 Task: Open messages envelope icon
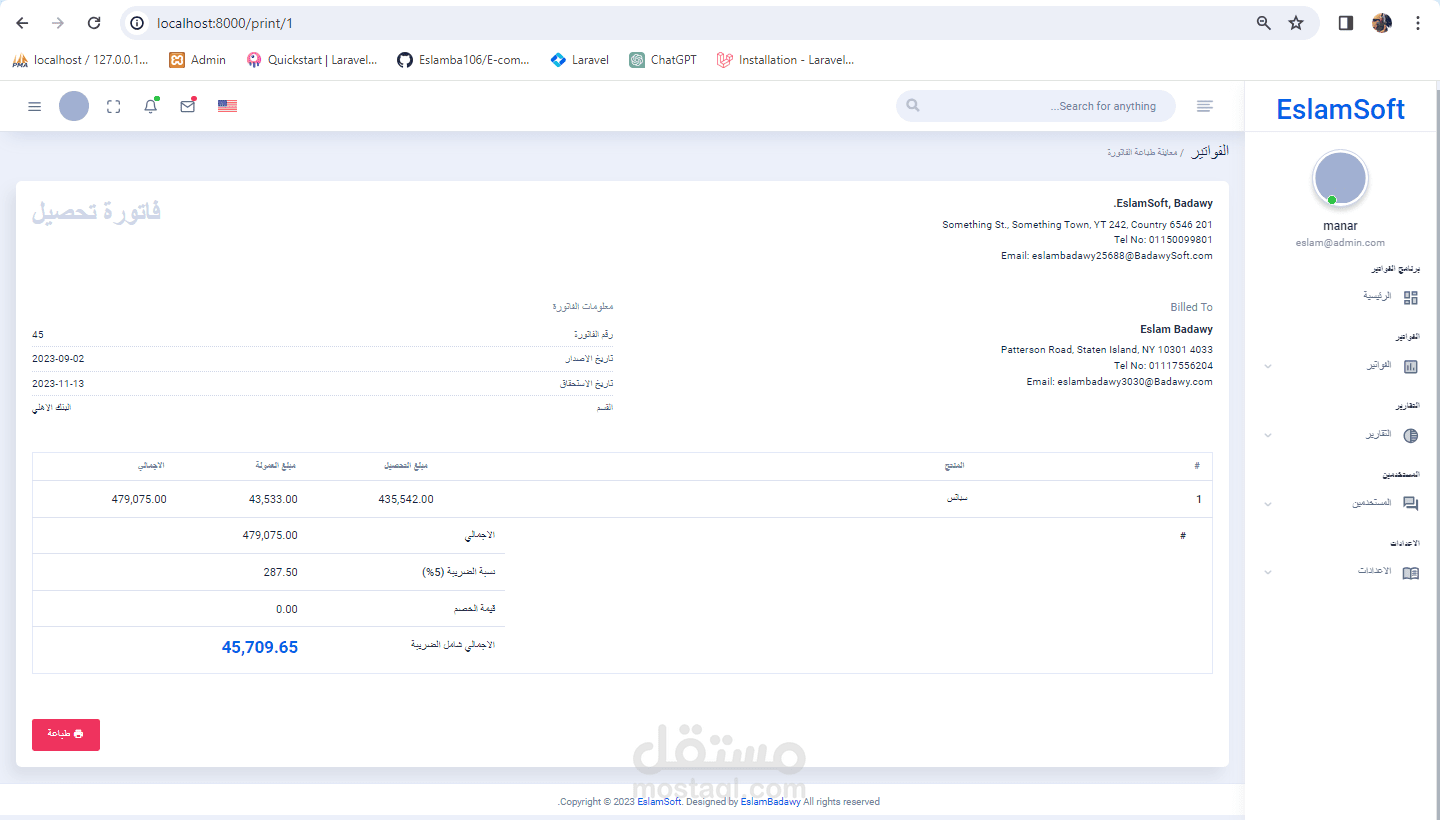[188, 105]
